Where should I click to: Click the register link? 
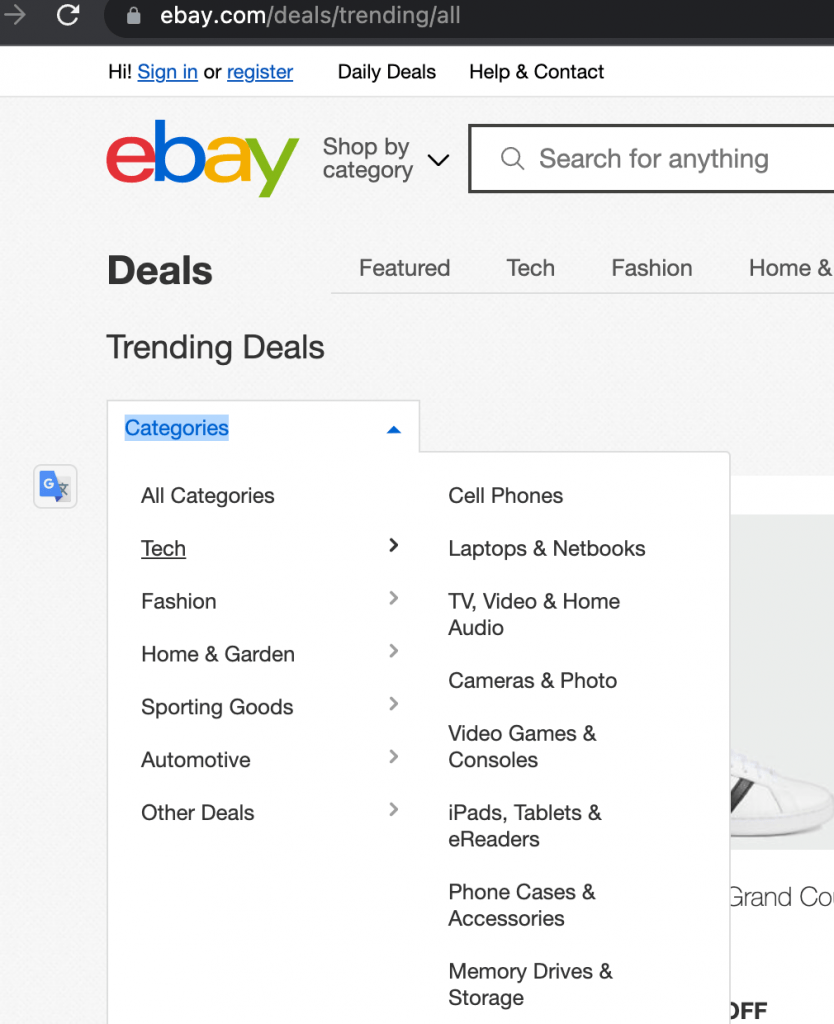[260, 72]
